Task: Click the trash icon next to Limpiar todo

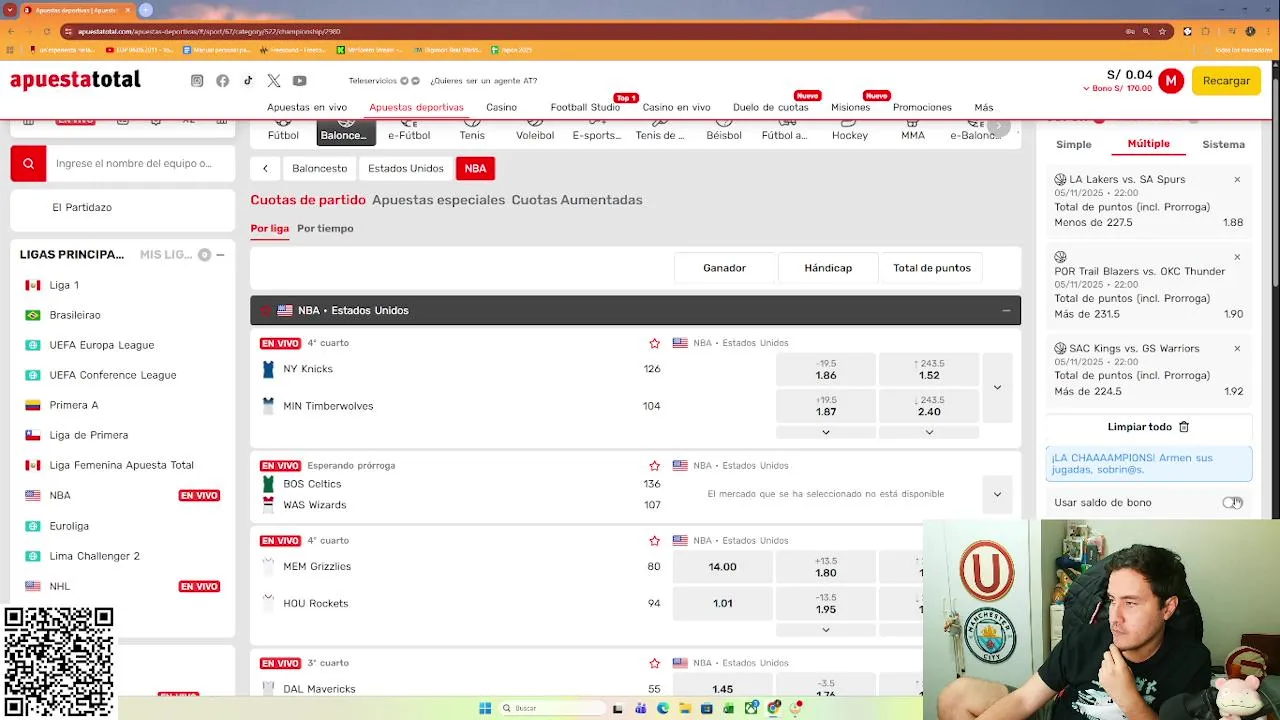Action: [1184, 427]
